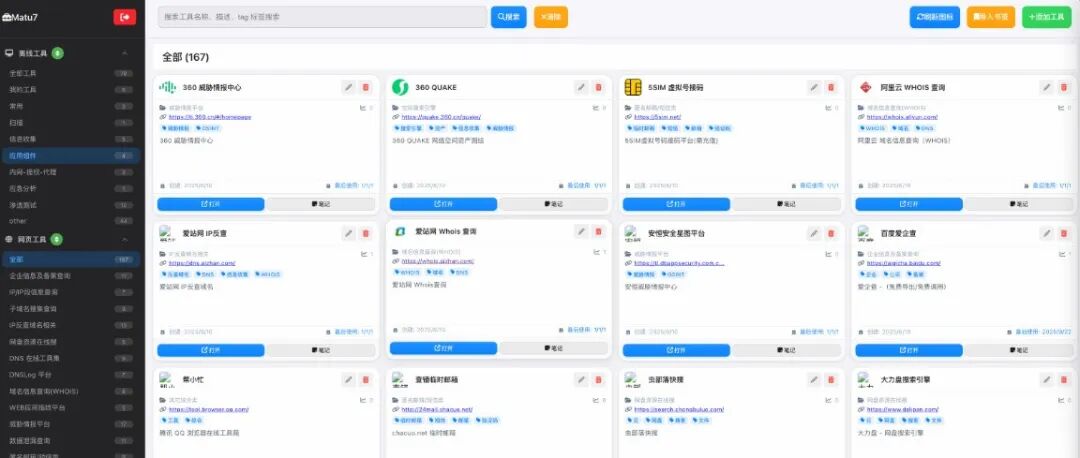Edit the 5SIM 虚拟号接码 card
The width and height of the screenshot is (1080, 458).
(x=814, y=87)
